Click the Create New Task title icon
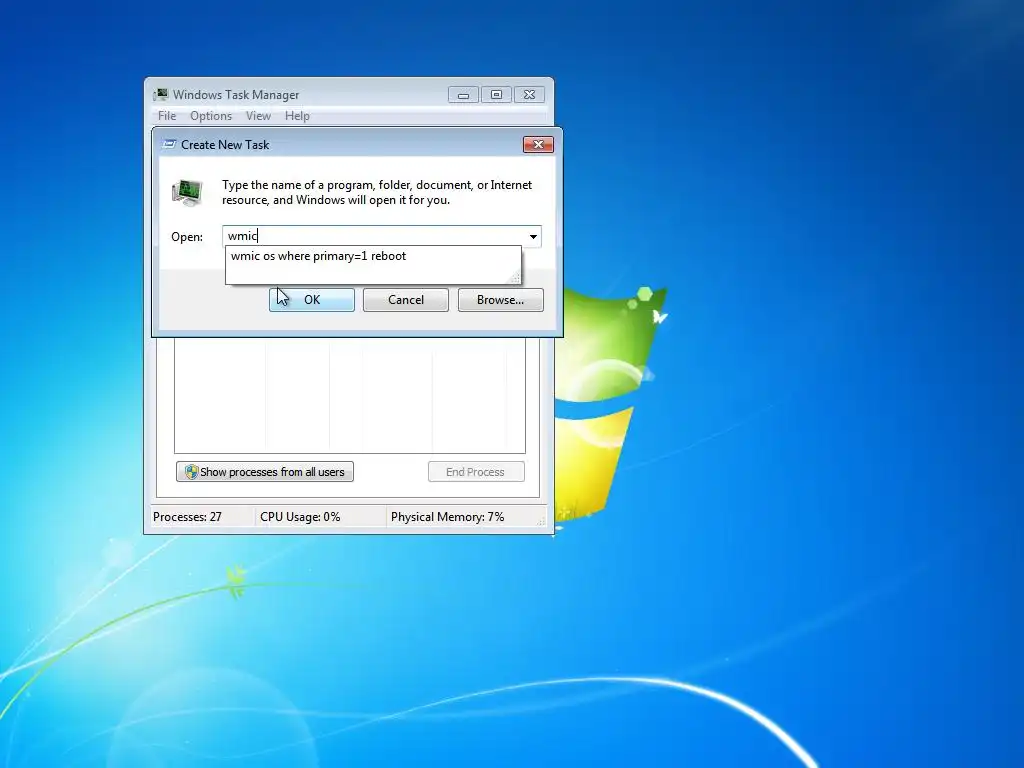1024x768 pixels. [x=169, y=144]
